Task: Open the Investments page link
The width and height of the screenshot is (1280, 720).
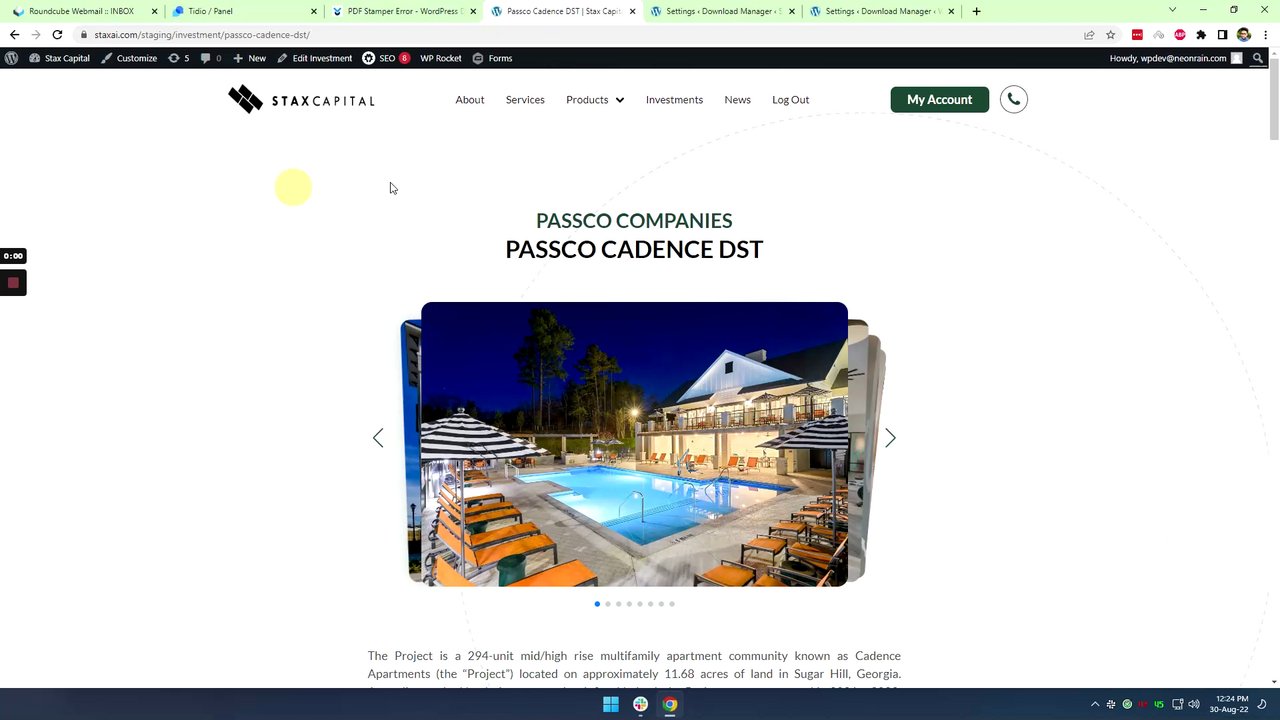Action: pos(674,100)
